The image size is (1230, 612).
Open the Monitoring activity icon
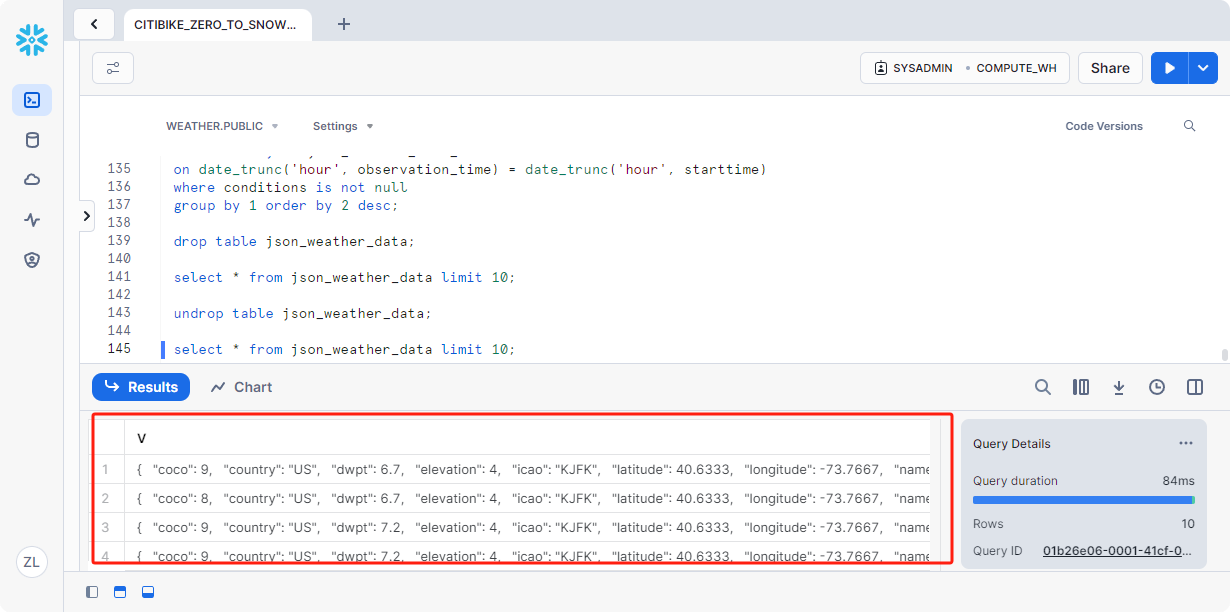point(32,220)
